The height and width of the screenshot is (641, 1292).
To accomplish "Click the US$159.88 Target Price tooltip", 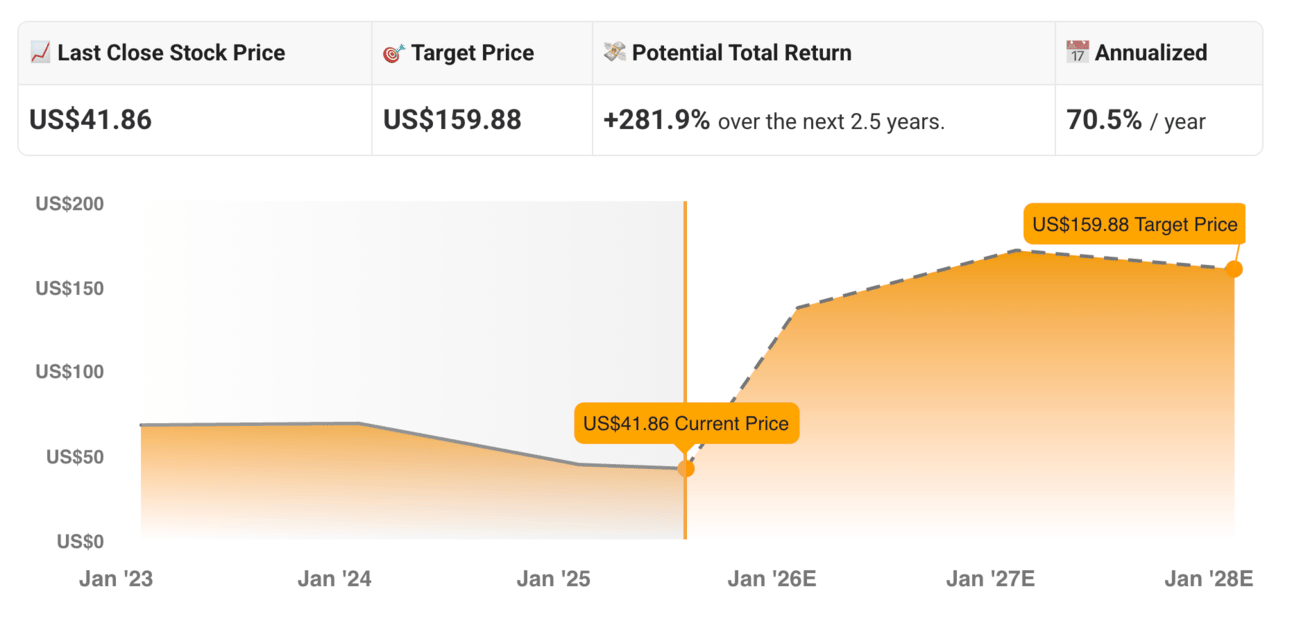I will pos(1135,225).
